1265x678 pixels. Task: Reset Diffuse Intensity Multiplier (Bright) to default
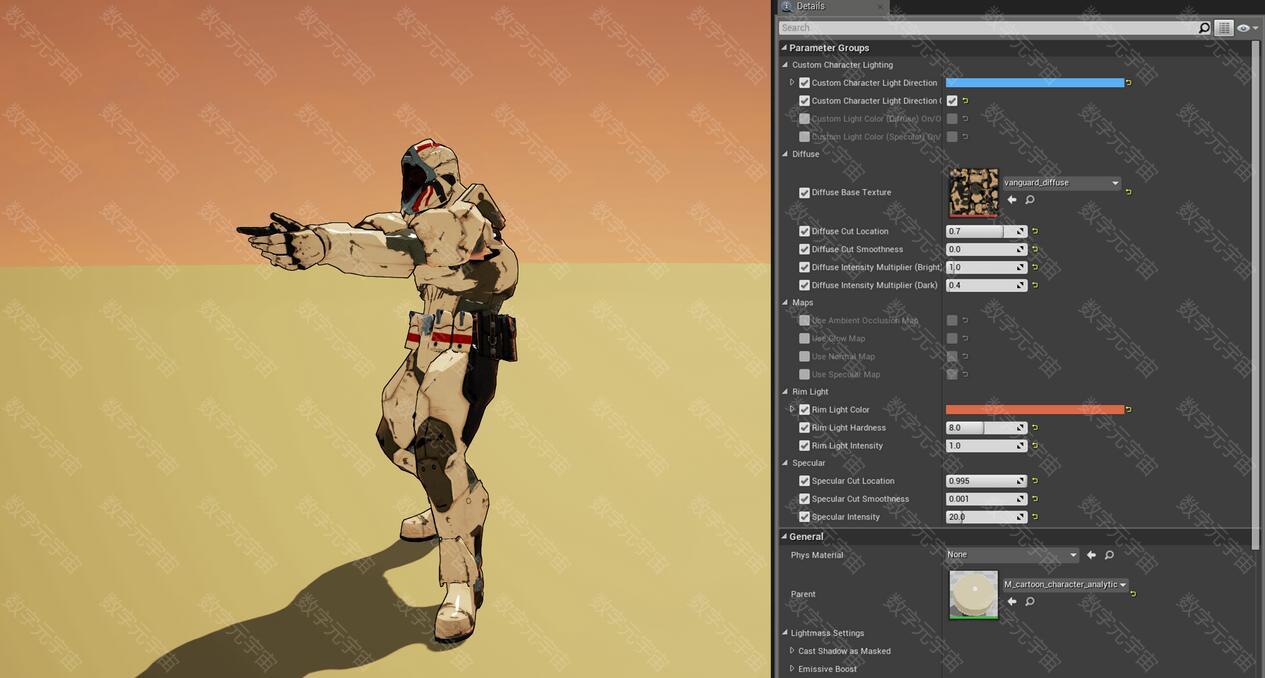[1035, 267]
